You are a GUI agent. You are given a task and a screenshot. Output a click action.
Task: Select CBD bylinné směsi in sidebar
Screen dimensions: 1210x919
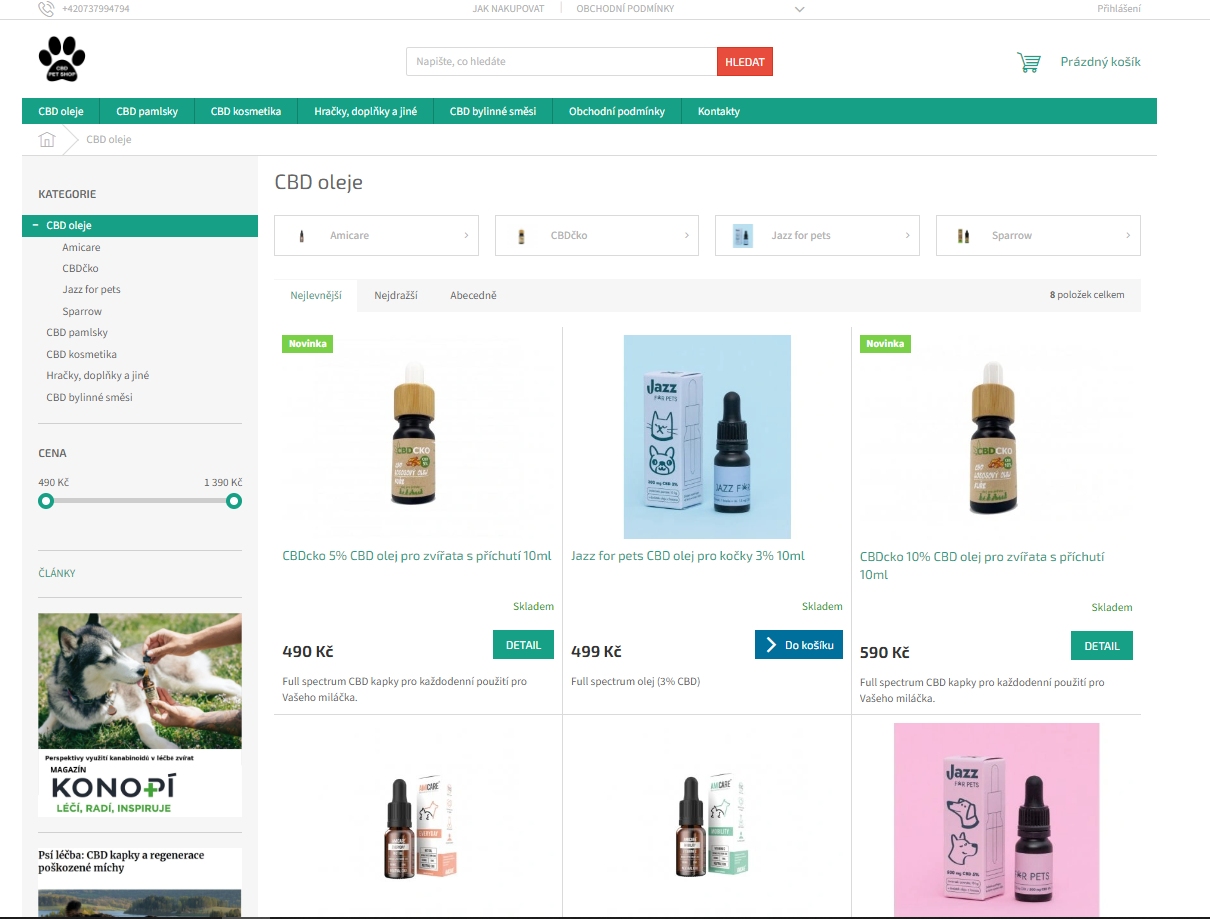tap(89, 397)
